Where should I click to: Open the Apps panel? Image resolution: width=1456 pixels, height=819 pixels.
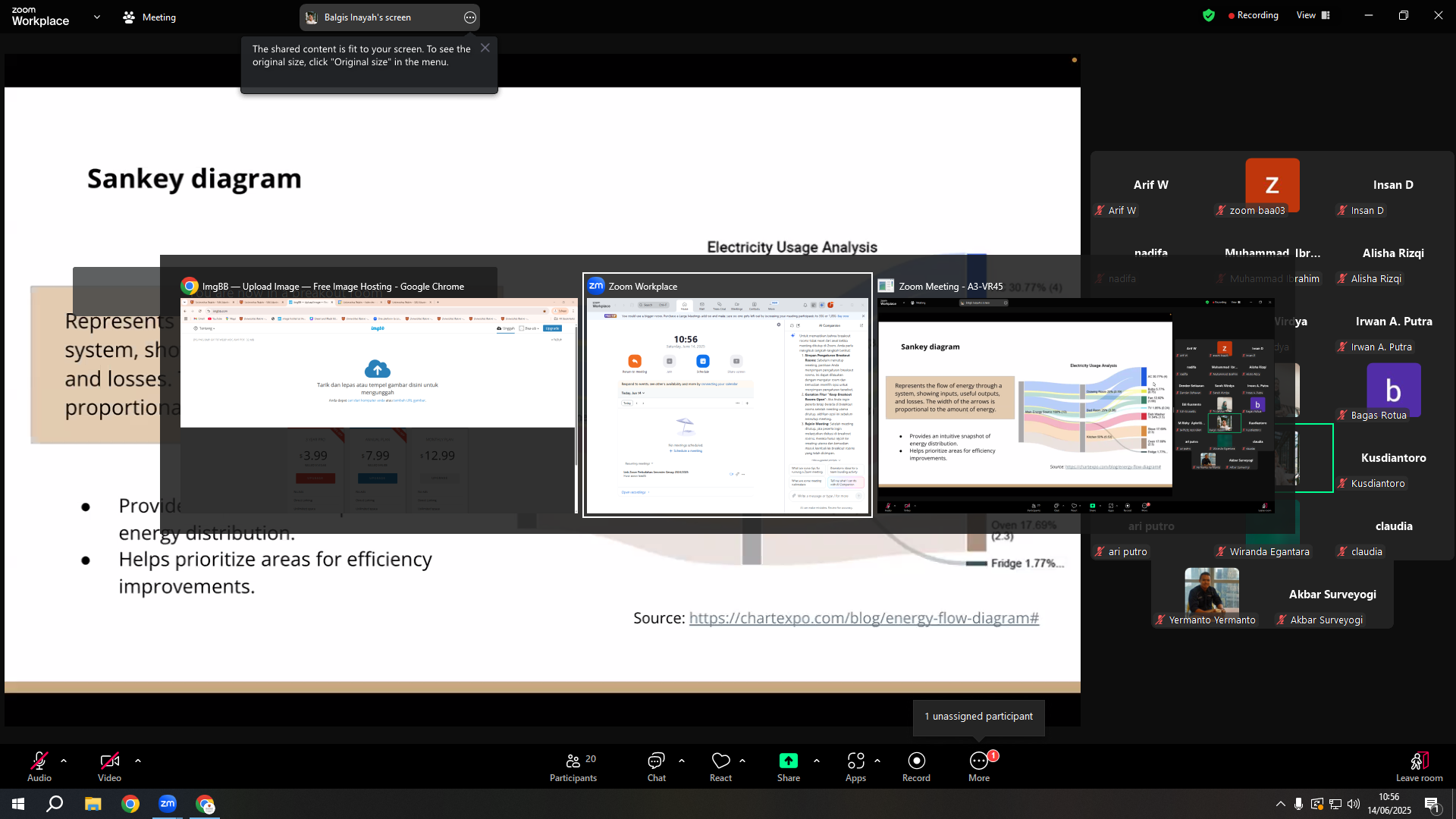(x=856, y=766)
